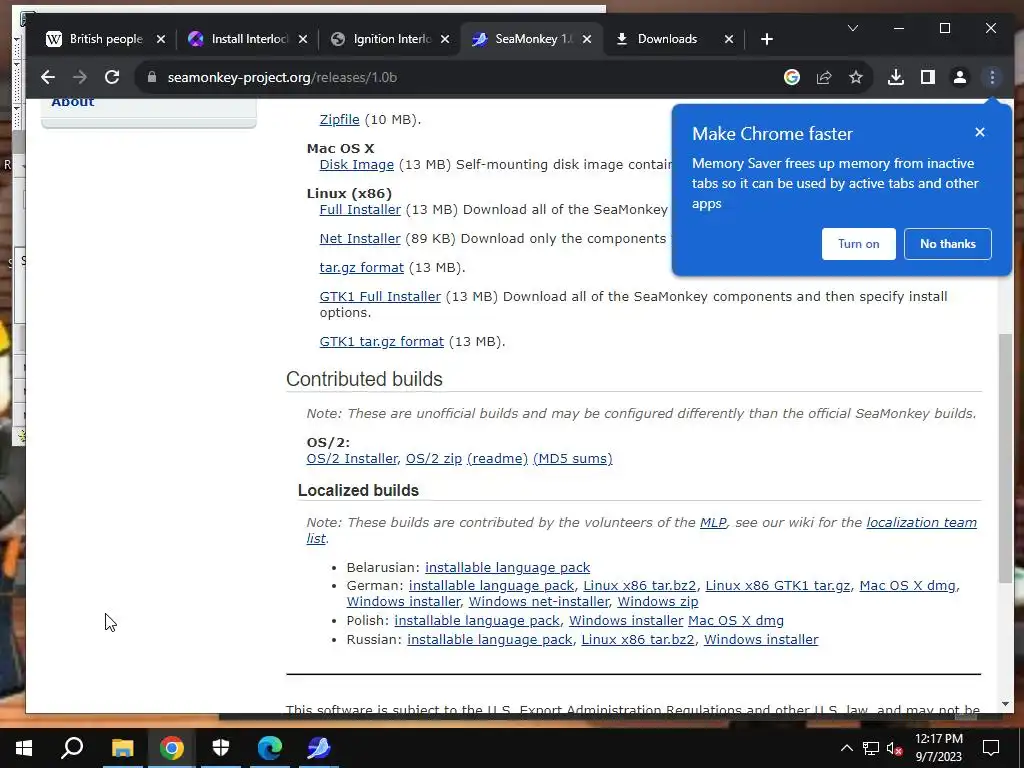Open the GTK1 tar.gz format link

point(381,342)
